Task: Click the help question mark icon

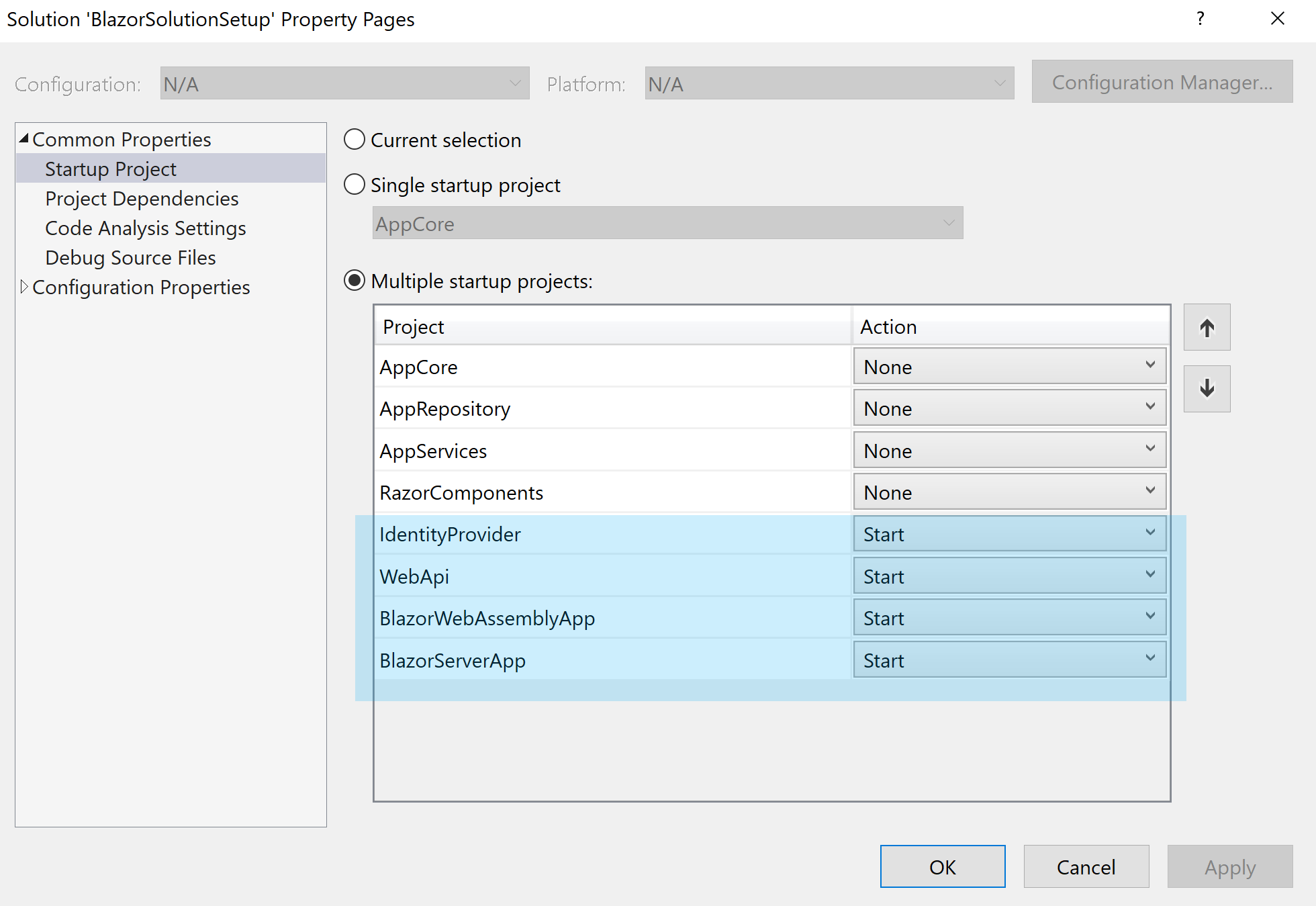Action: pos(1200,19)
